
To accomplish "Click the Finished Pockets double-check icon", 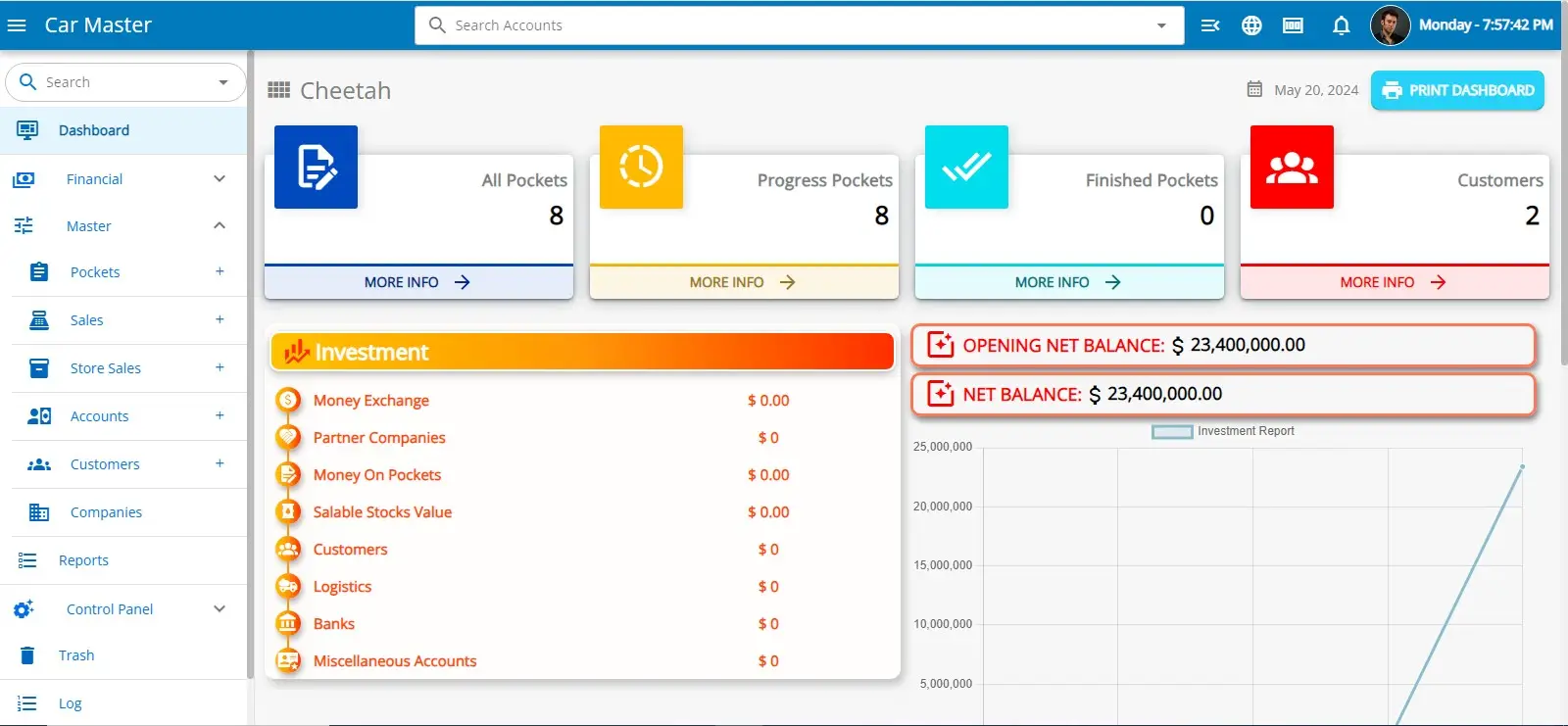I will 966,167.
